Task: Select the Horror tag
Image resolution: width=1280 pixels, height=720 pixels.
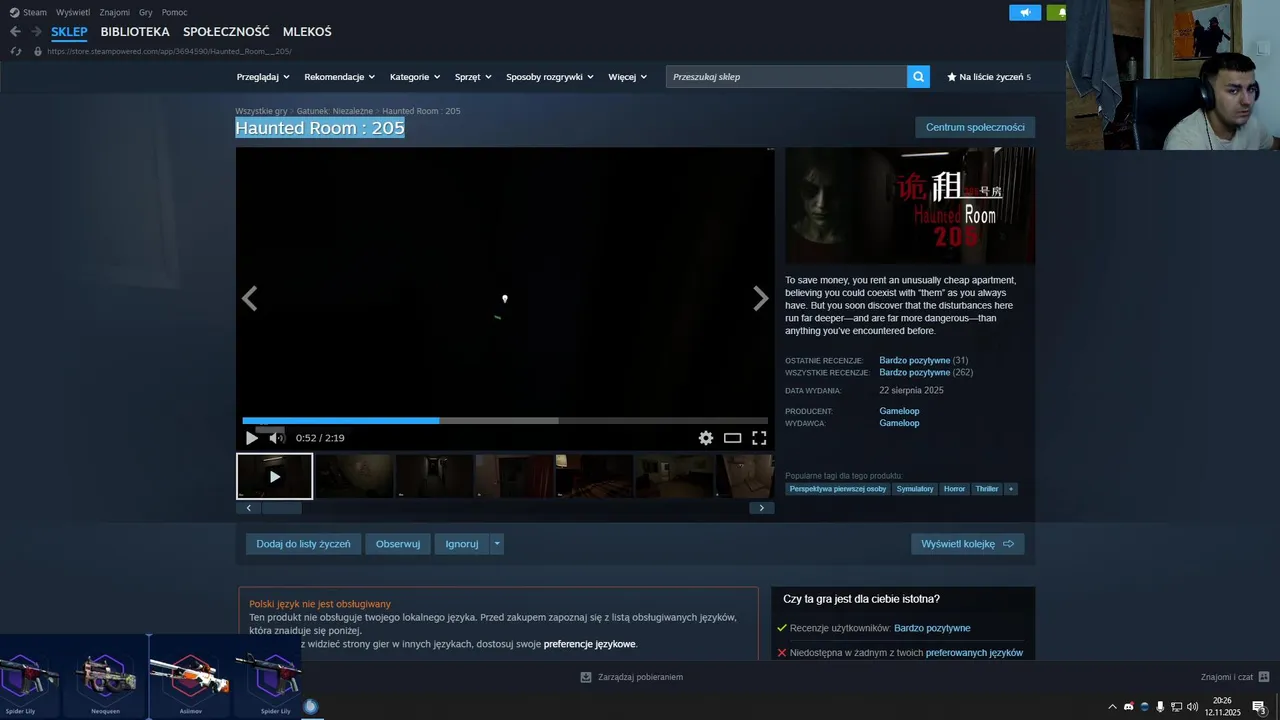Action: click(954, 489)
